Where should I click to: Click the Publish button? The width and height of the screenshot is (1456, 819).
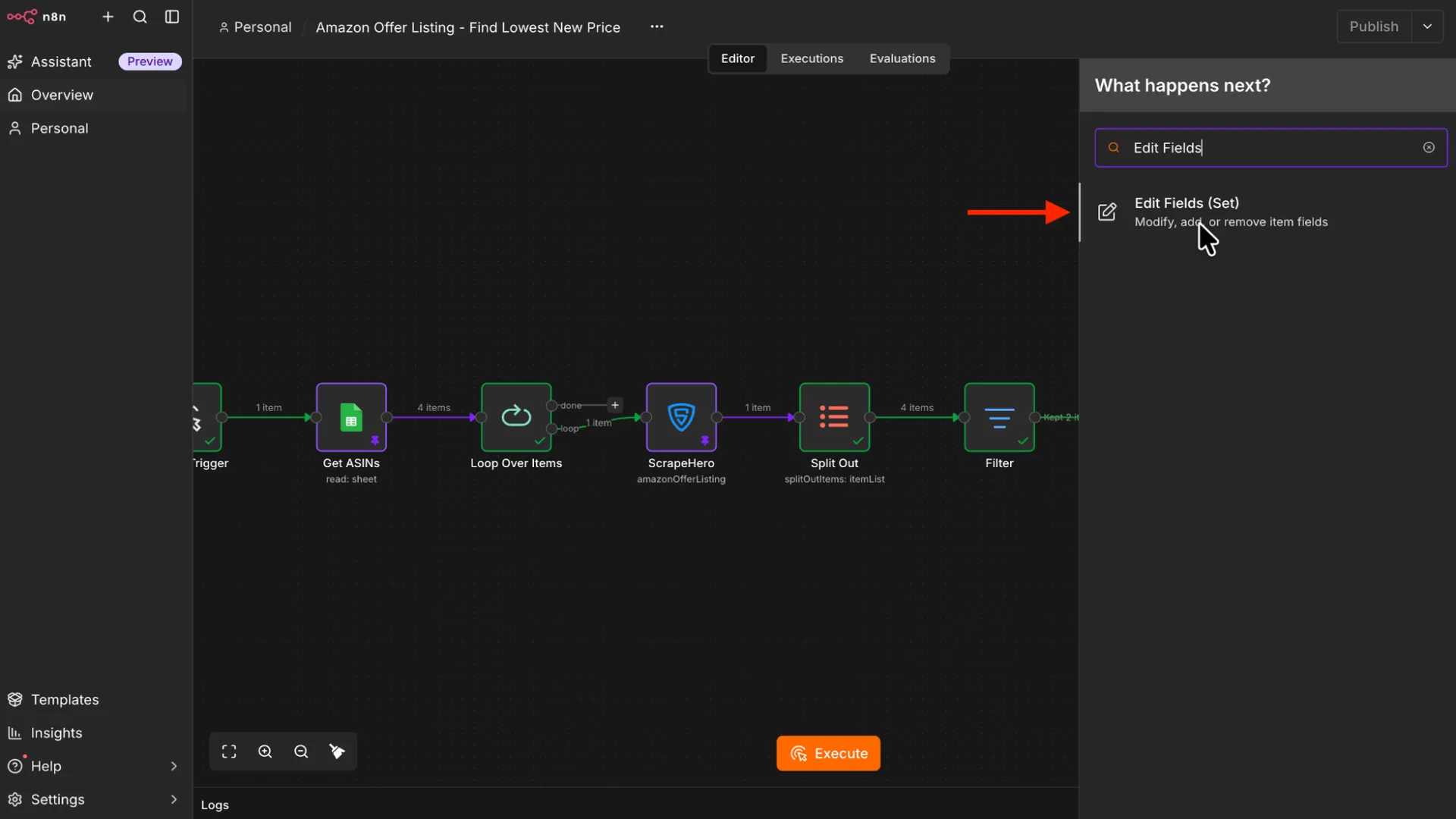coord(1373,27)
